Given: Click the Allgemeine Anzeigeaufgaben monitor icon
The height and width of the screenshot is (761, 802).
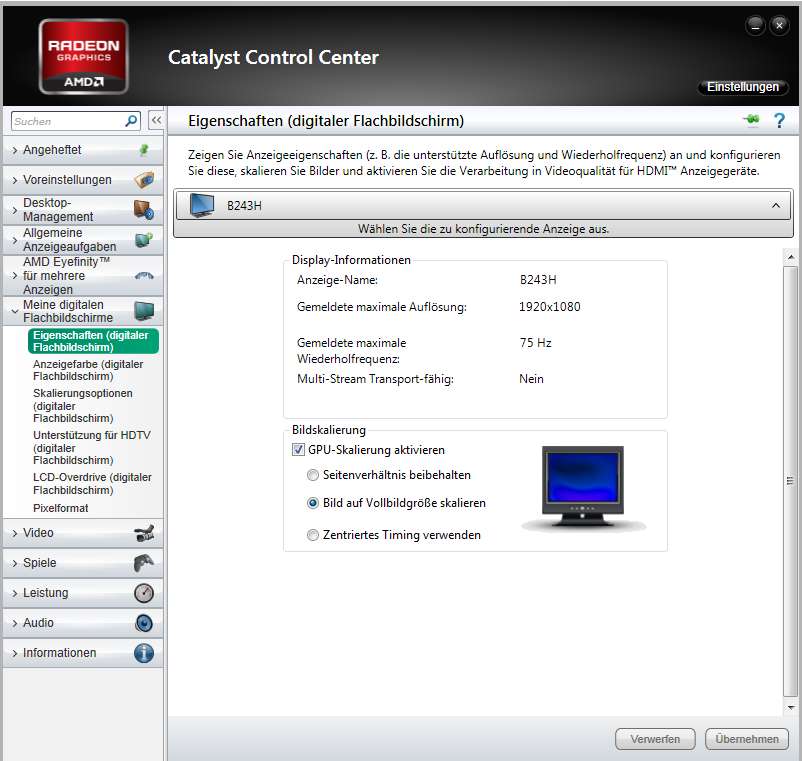Looking at the screenshot, I should click(144, 240).
